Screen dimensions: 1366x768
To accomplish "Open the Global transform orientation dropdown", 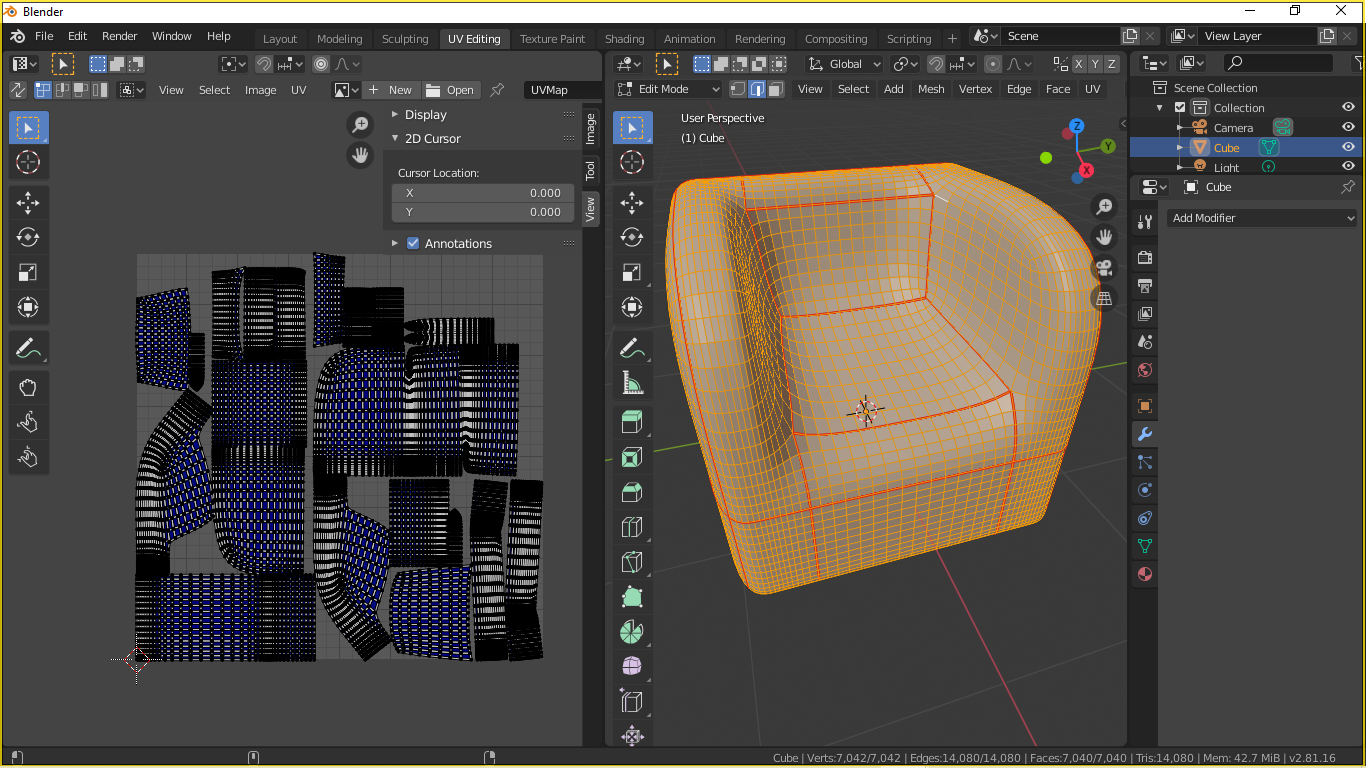I will (843, 63).
